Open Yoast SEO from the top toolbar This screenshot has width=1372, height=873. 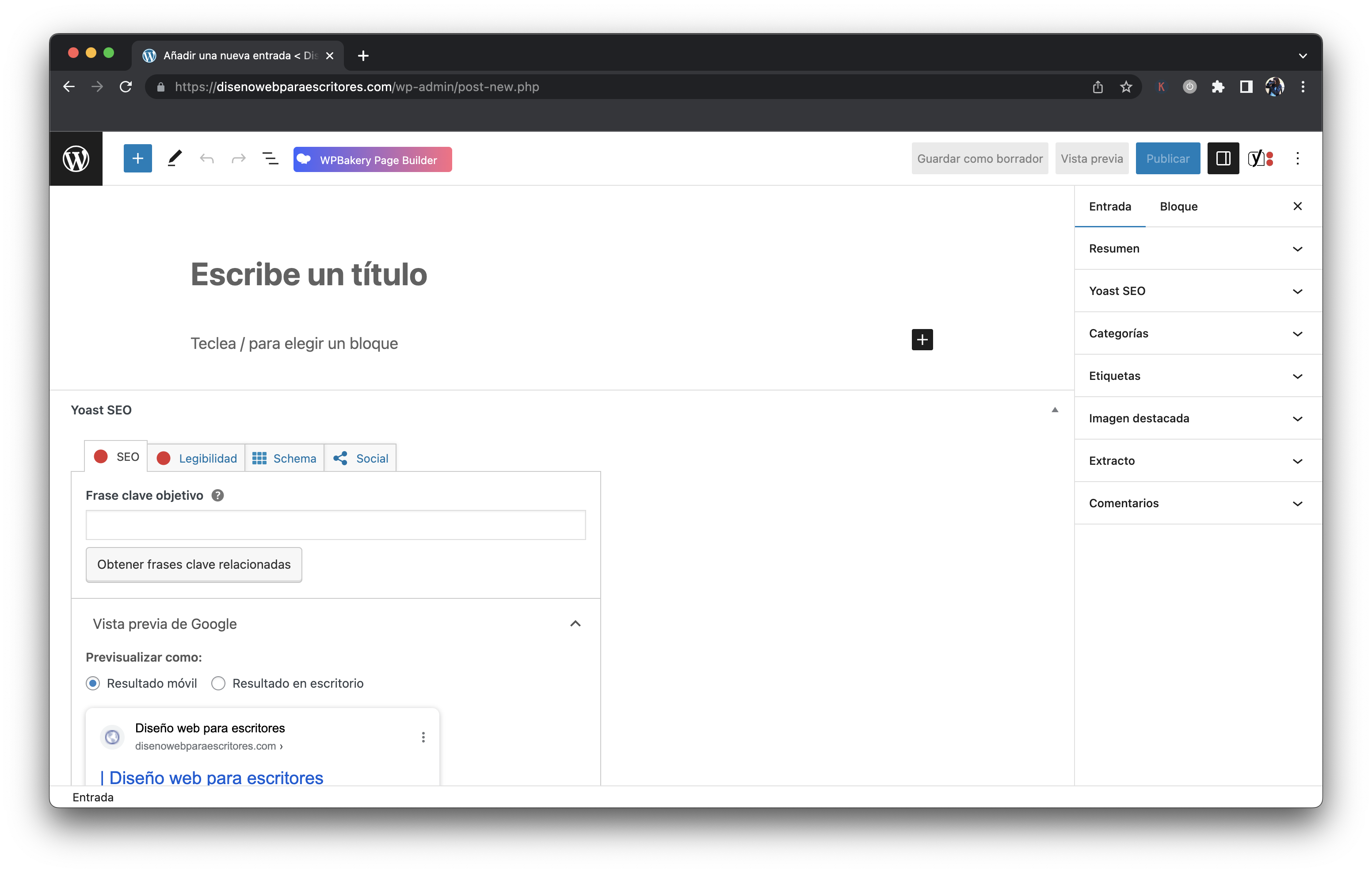pyautogui.click(x=1261, y=158)
